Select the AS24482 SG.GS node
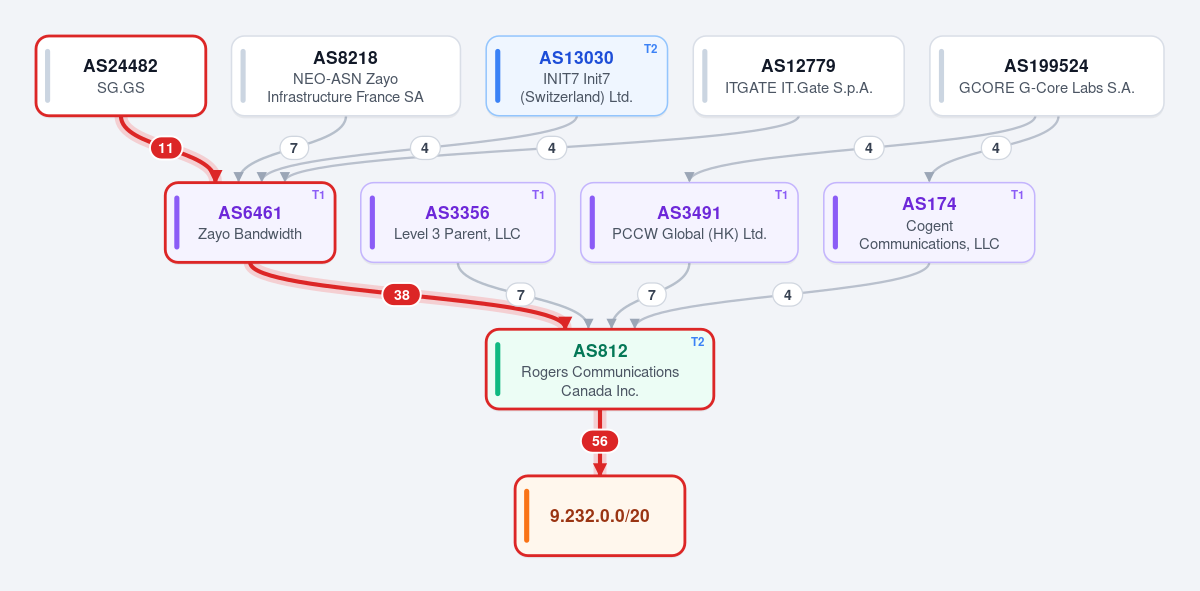1200x591 pixels. [x=121, y=76]
